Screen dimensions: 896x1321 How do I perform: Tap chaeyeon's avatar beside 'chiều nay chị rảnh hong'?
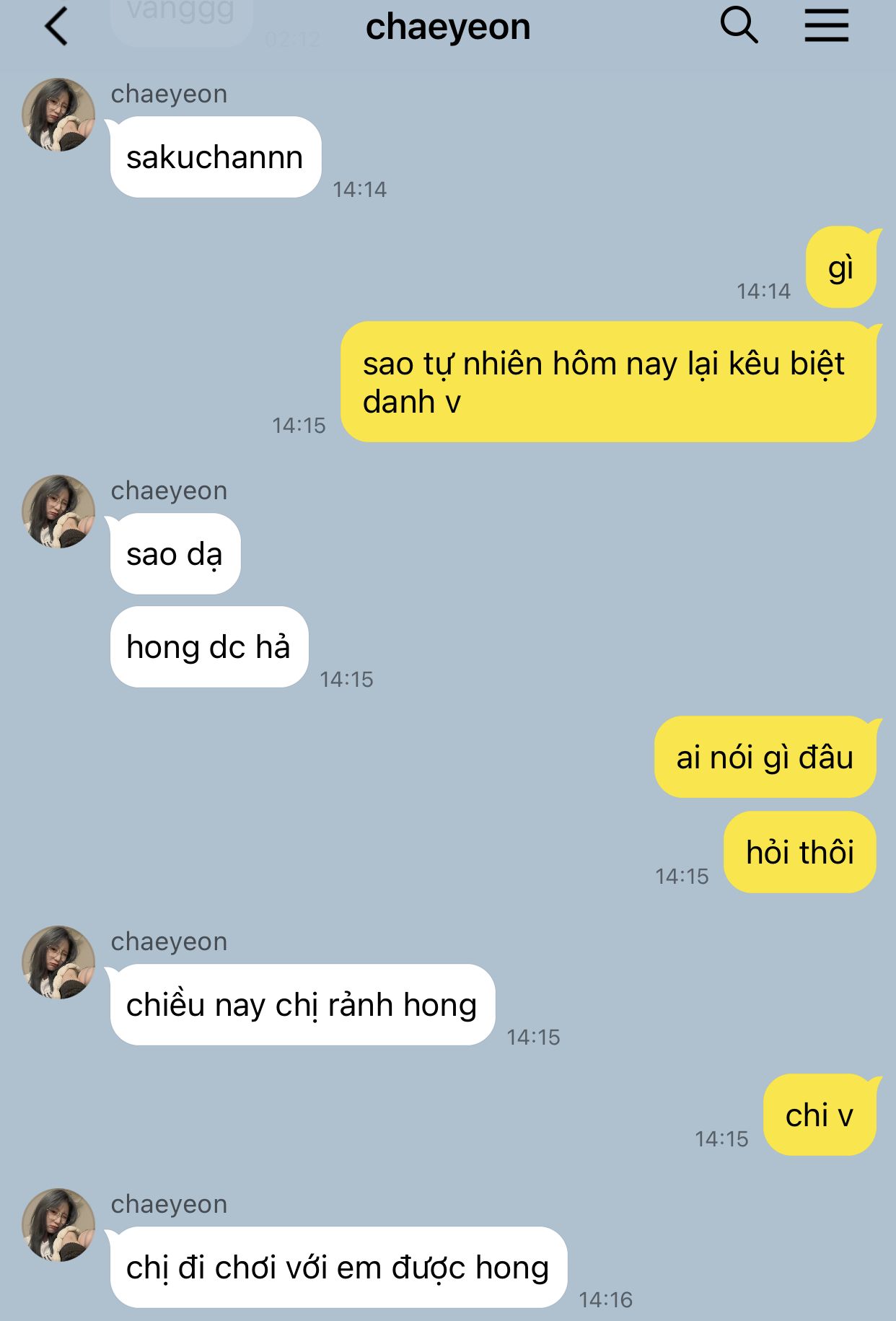coord(58,962)
